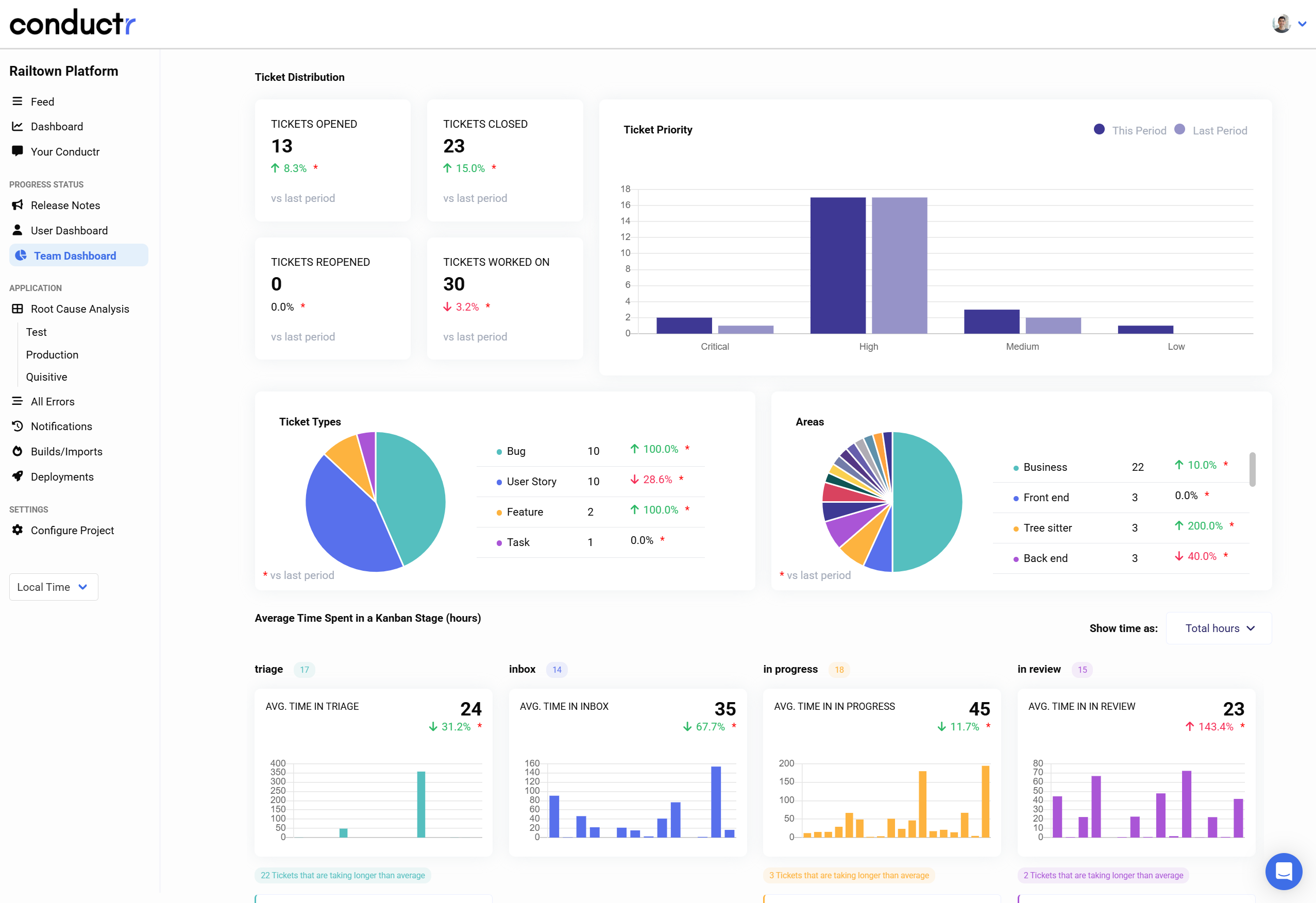Open the Local Time dropdown
1316x903 pixels.
click(53, 587)
